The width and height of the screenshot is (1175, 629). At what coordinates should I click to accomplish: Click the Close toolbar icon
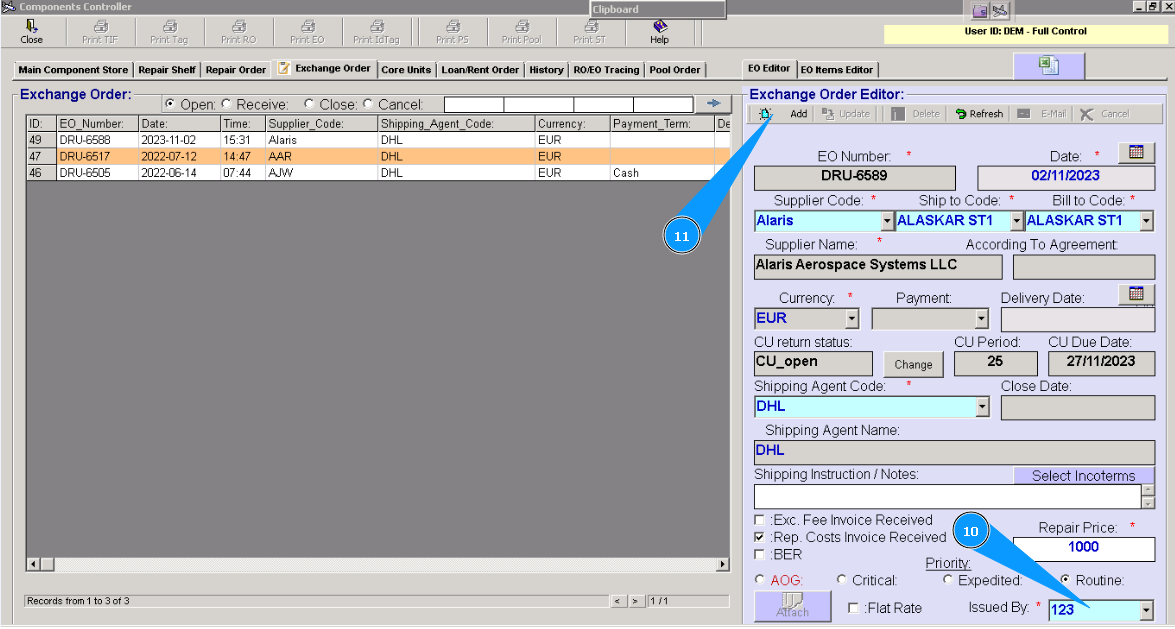point(31,32)
